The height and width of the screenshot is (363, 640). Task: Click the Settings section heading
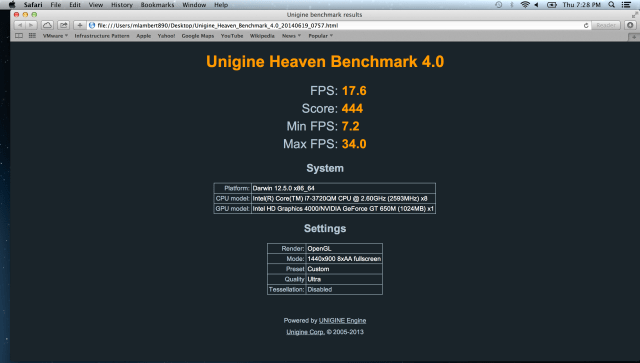click(325, 228)
